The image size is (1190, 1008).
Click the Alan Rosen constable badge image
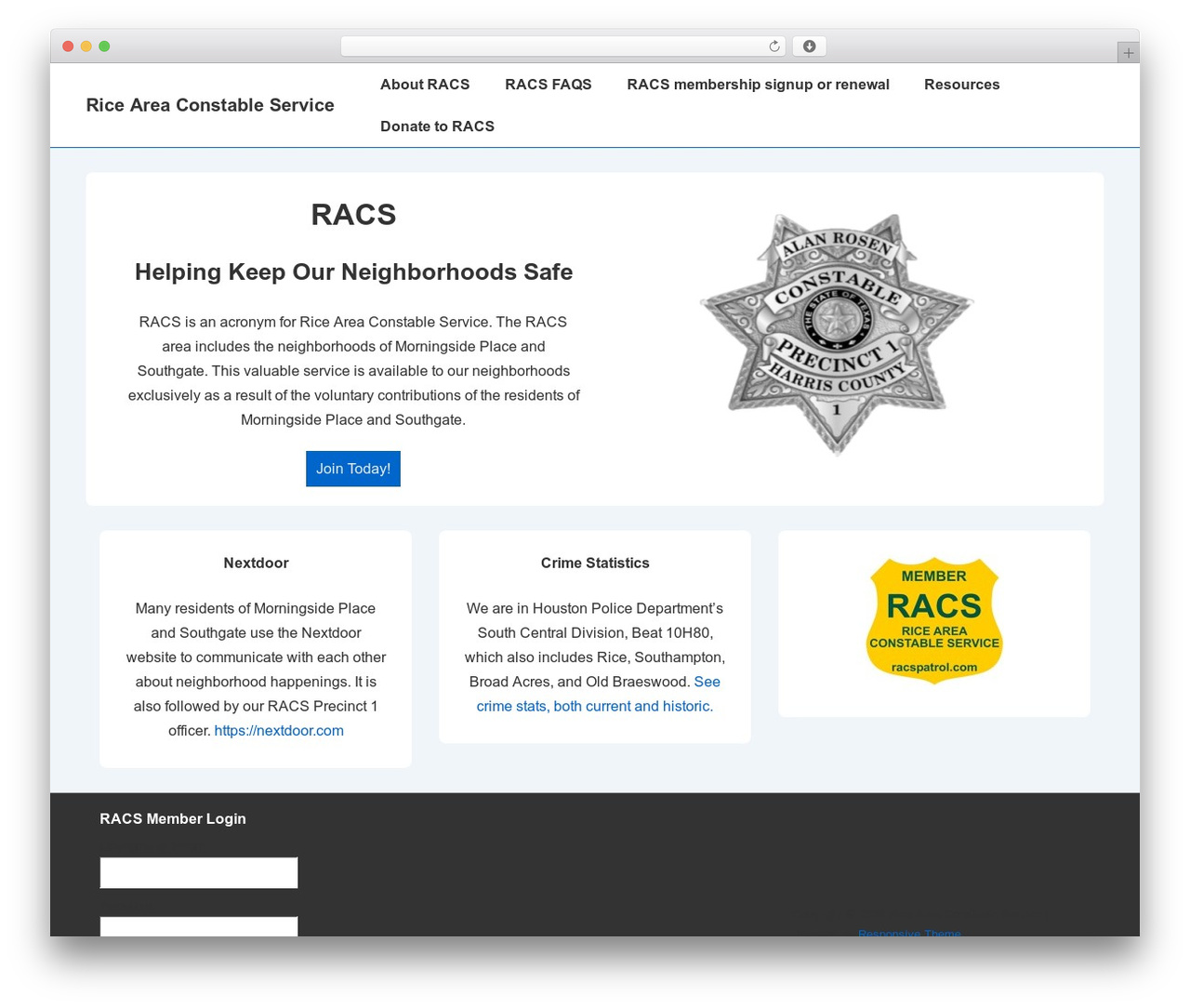click(x=837, y=335)
